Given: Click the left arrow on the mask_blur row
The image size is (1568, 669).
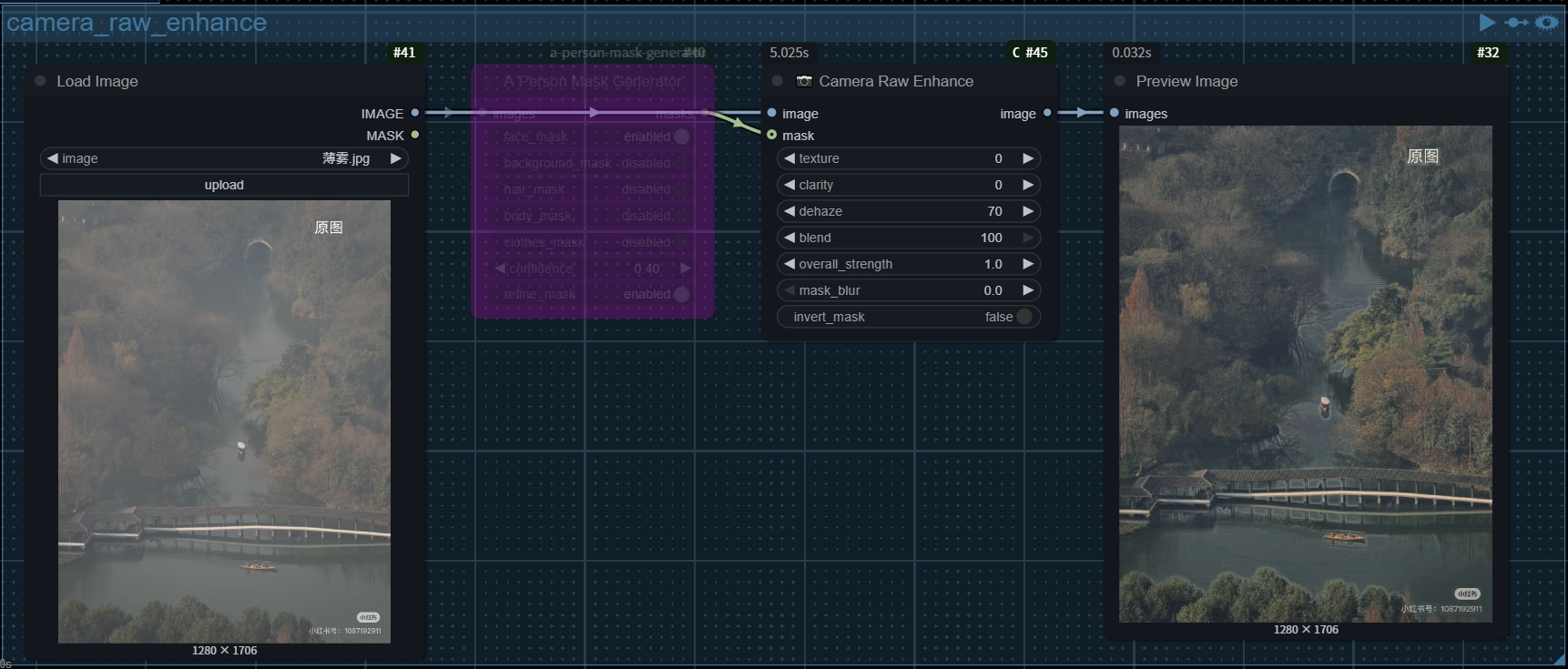Looking at the screenshot, I should click(x=789, y=290).
